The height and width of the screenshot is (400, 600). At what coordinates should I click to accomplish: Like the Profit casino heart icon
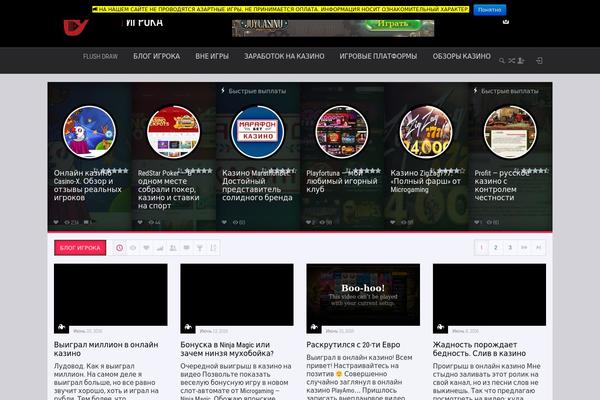click(477, 222)
